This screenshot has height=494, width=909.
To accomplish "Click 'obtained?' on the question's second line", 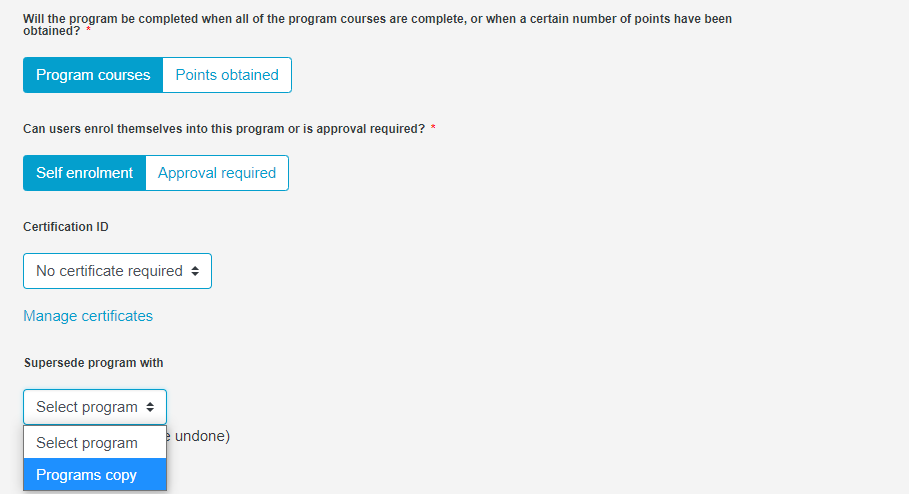I will tap(52, 31).
